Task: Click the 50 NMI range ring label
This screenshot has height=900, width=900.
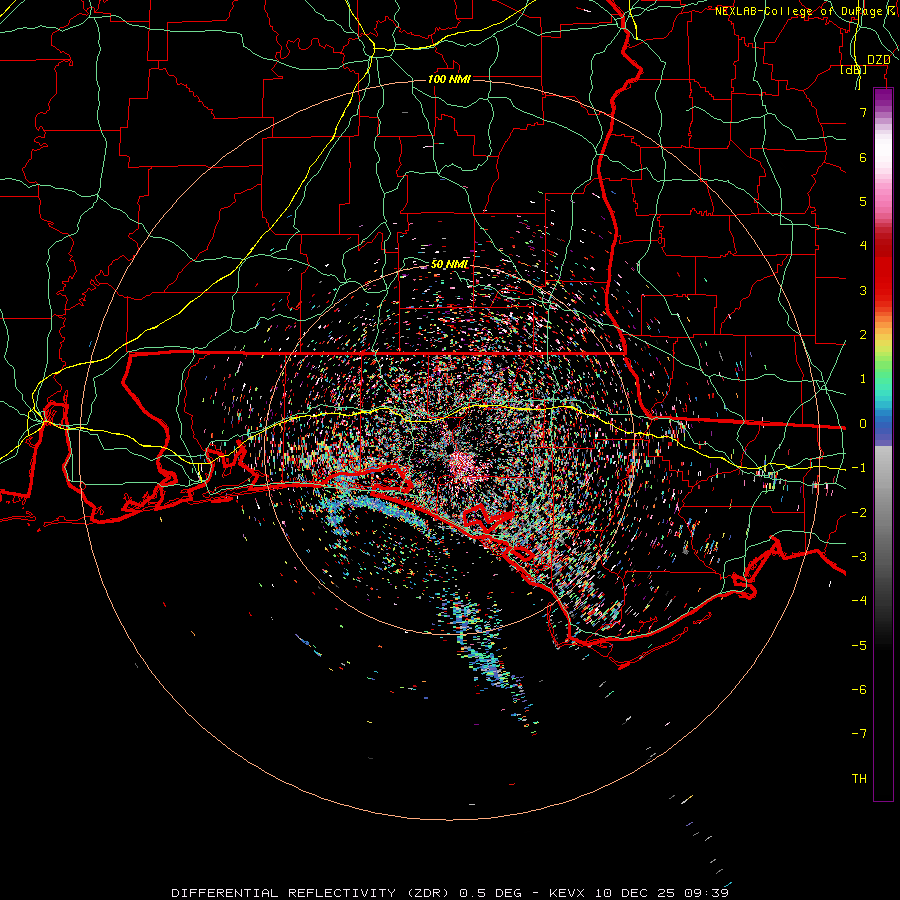Action: point(449,264)
